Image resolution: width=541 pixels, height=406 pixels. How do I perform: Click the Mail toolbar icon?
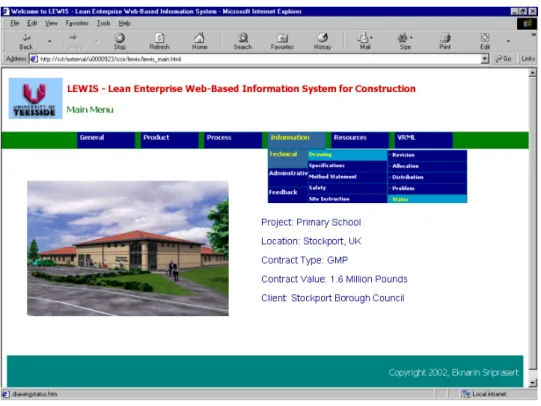(364, 41)
